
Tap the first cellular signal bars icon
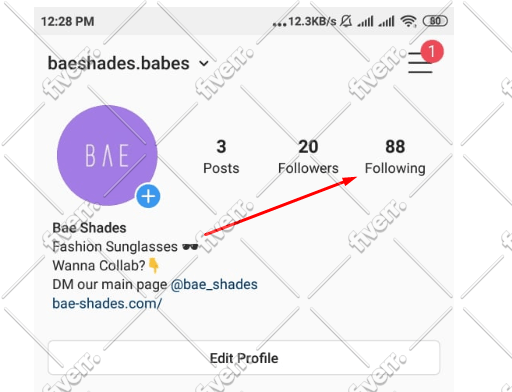[x=365, y=21]
